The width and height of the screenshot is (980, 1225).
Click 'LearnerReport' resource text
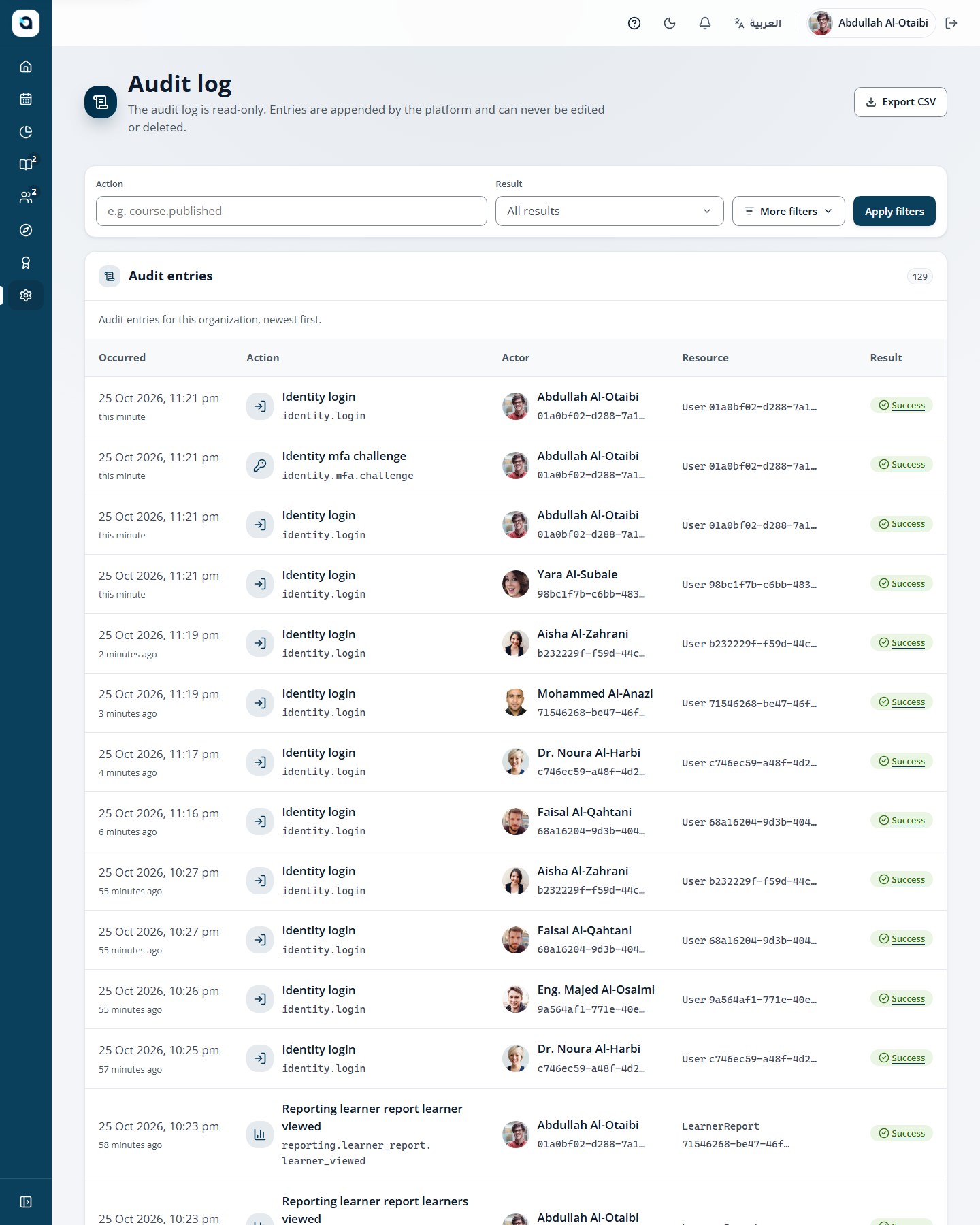(720, 1126)
